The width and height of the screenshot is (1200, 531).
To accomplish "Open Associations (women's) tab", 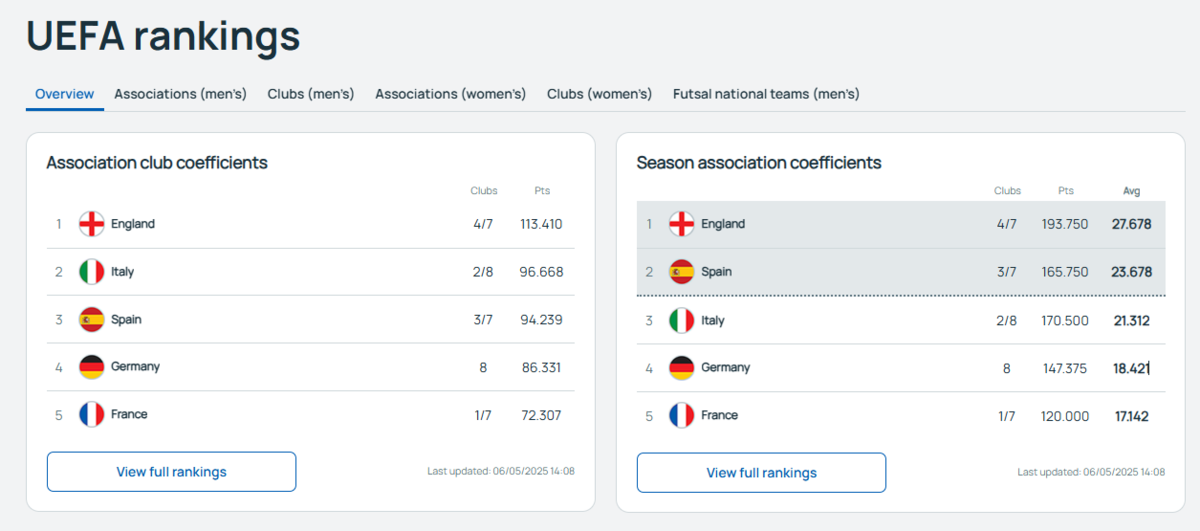I will point(451,94).
